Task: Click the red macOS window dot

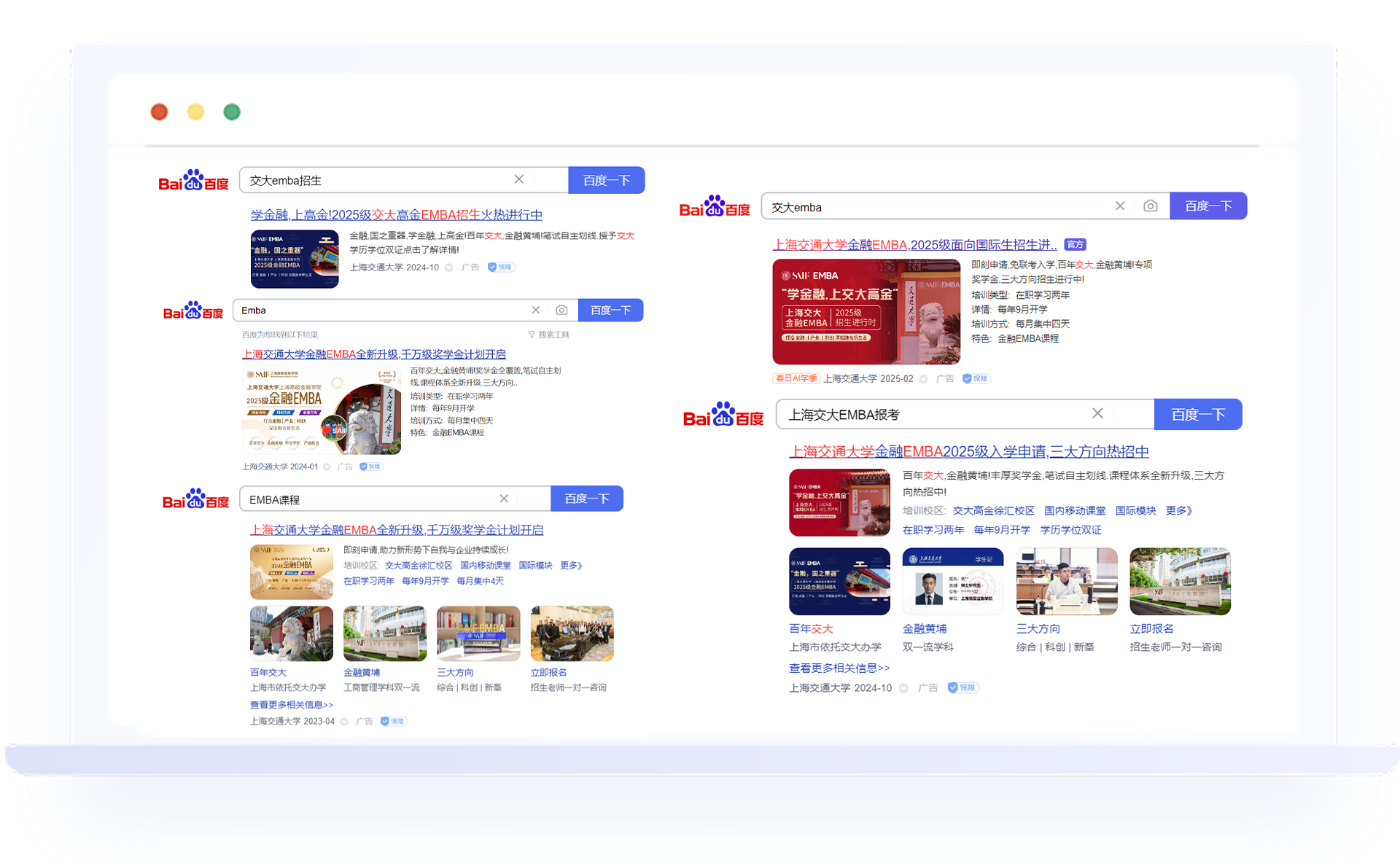Action: (159, 112)
